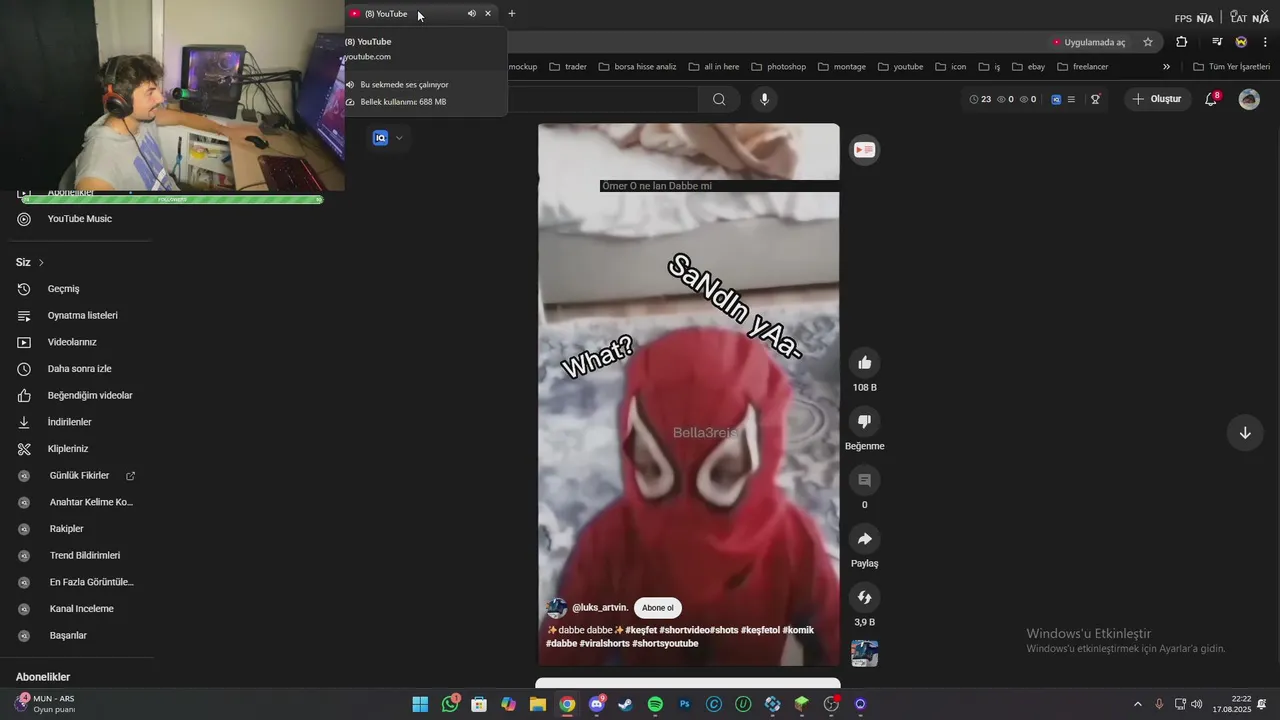Open Daha sonra izle list
This screenshot has width=1280, height=720.
point(80,369)
